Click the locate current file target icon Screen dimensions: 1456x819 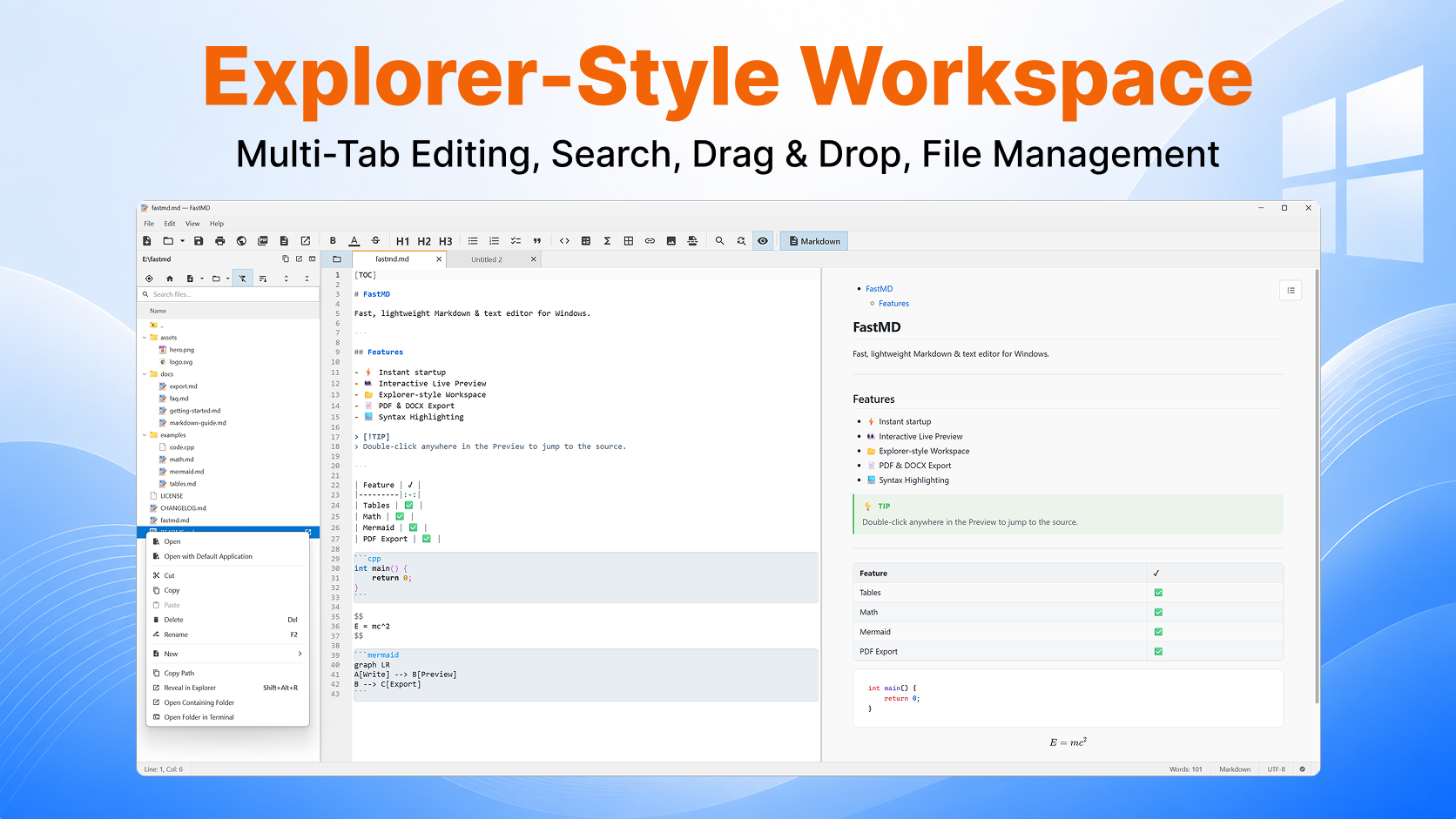click(x=149, y=279)
